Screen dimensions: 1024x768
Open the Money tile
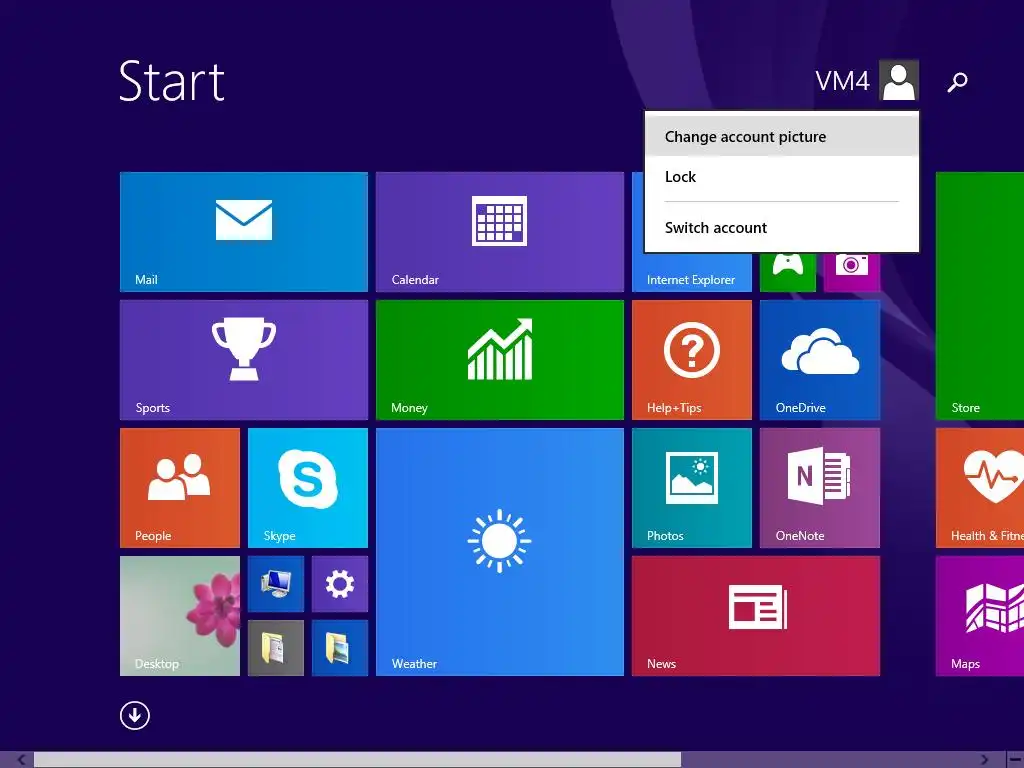[500, 360]
